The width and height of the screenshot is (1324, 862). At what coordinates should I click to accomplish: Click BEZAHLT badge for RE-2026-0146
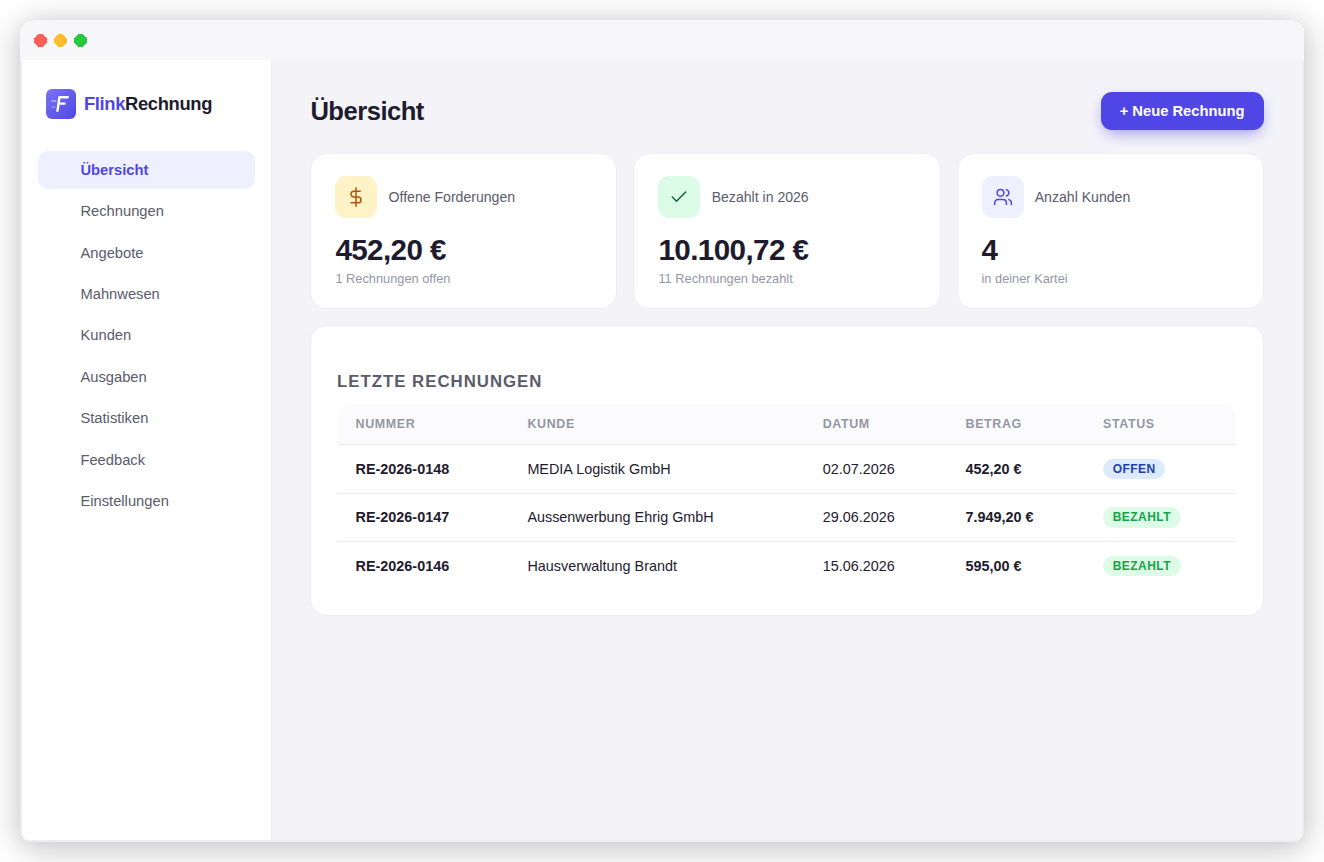pyautogui.click(x=1142, y=566)
